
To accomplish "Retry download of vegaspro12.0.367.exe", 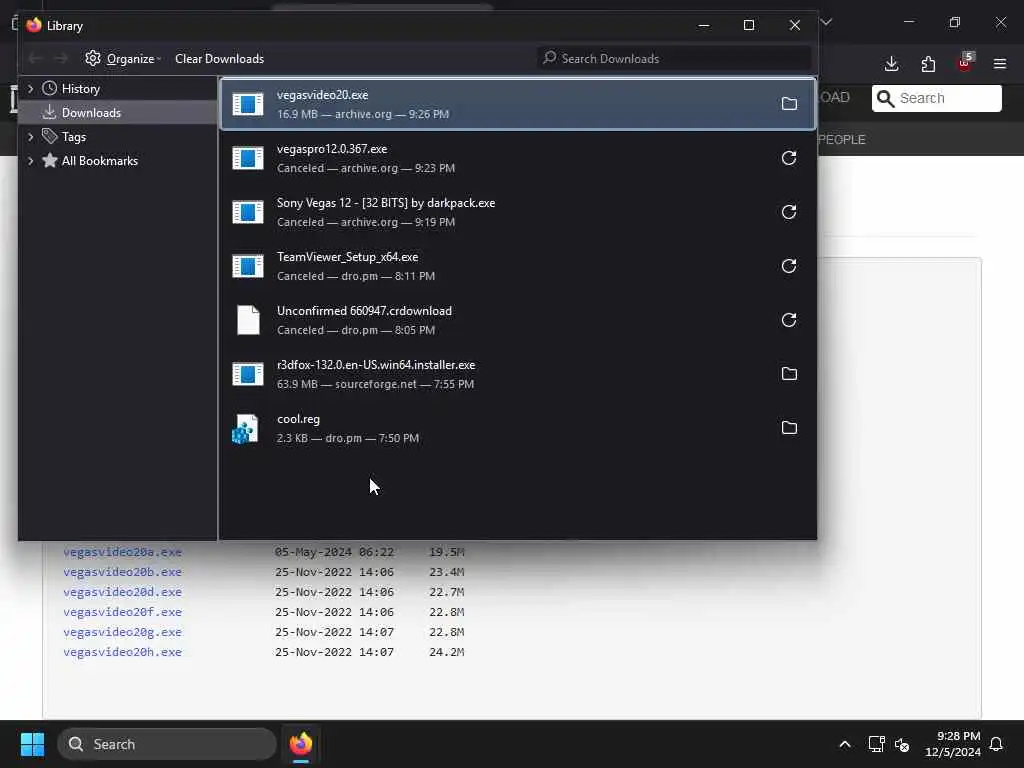I will 789,158.
